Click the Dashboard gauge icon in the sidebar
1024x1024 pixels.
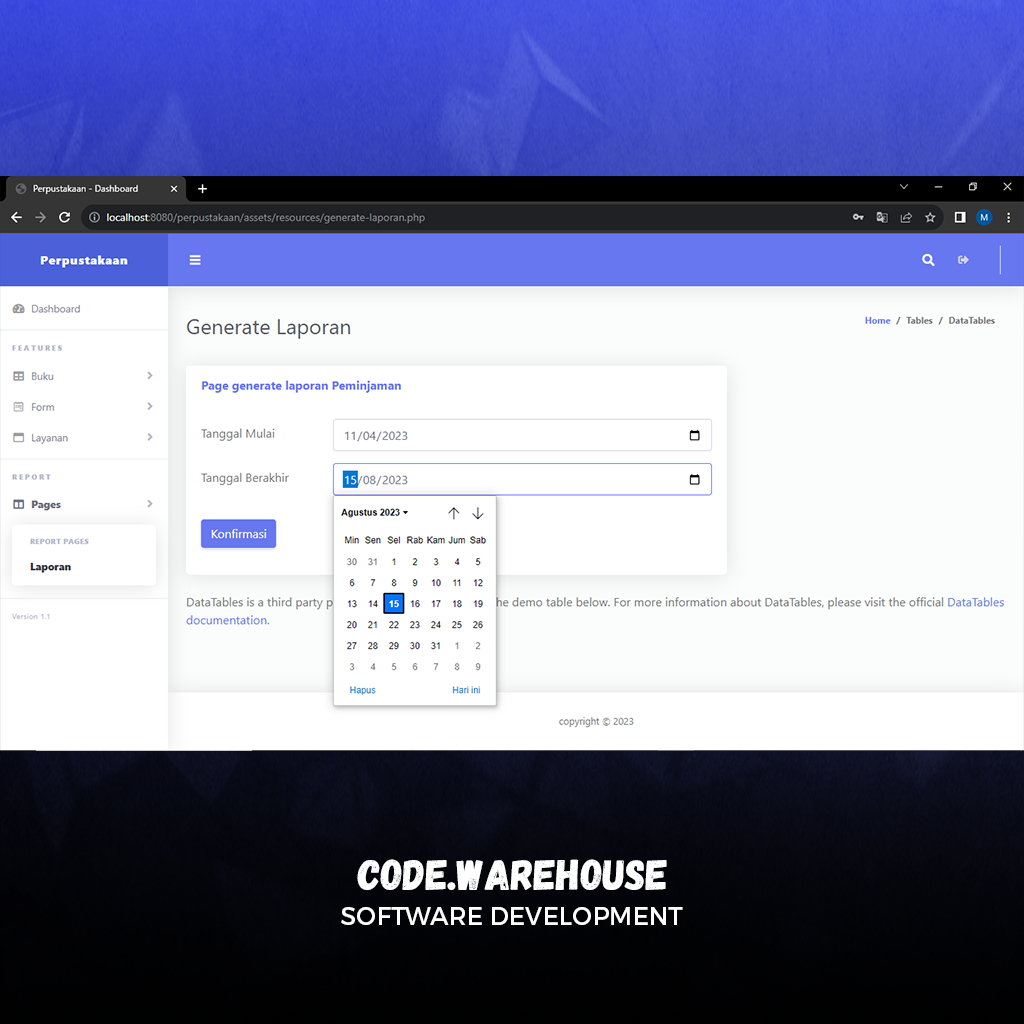pos(19,309)
